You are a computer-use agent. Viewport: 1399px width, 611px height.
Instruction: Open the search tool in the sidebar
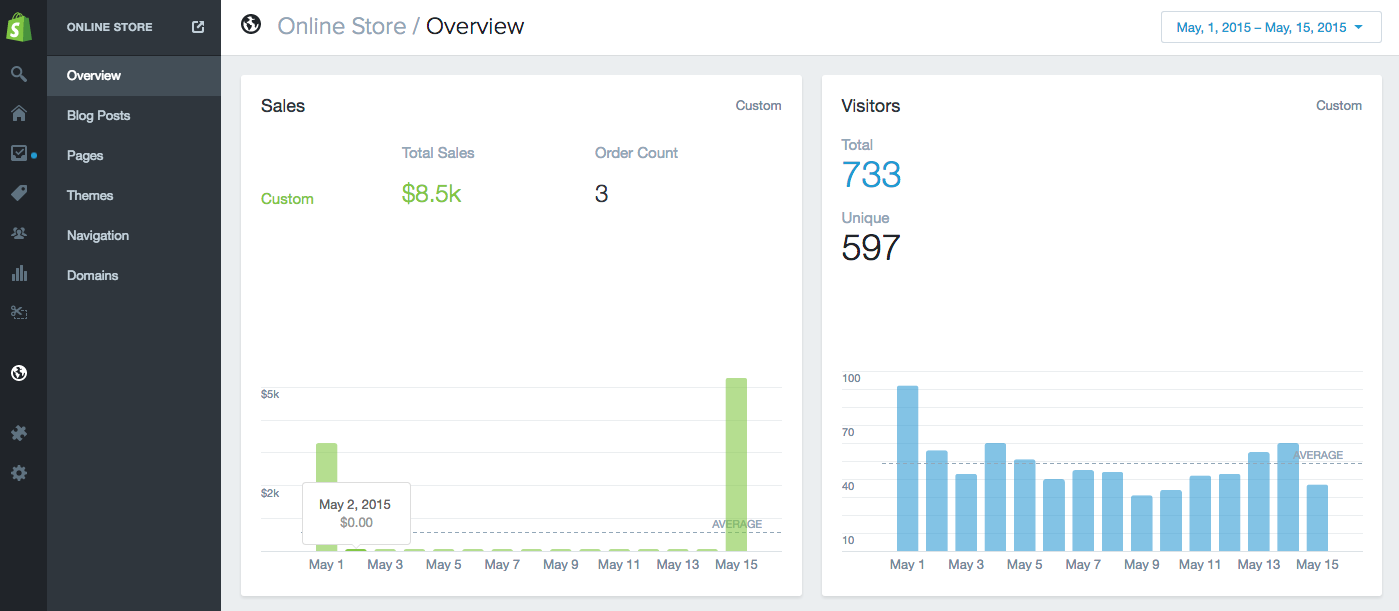[x=20, y=74]
